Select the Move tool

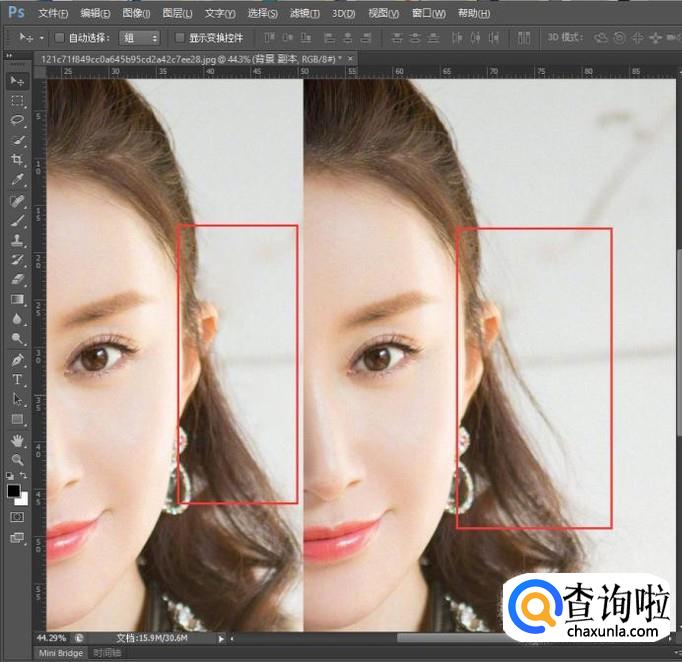(x=17, y=81)
